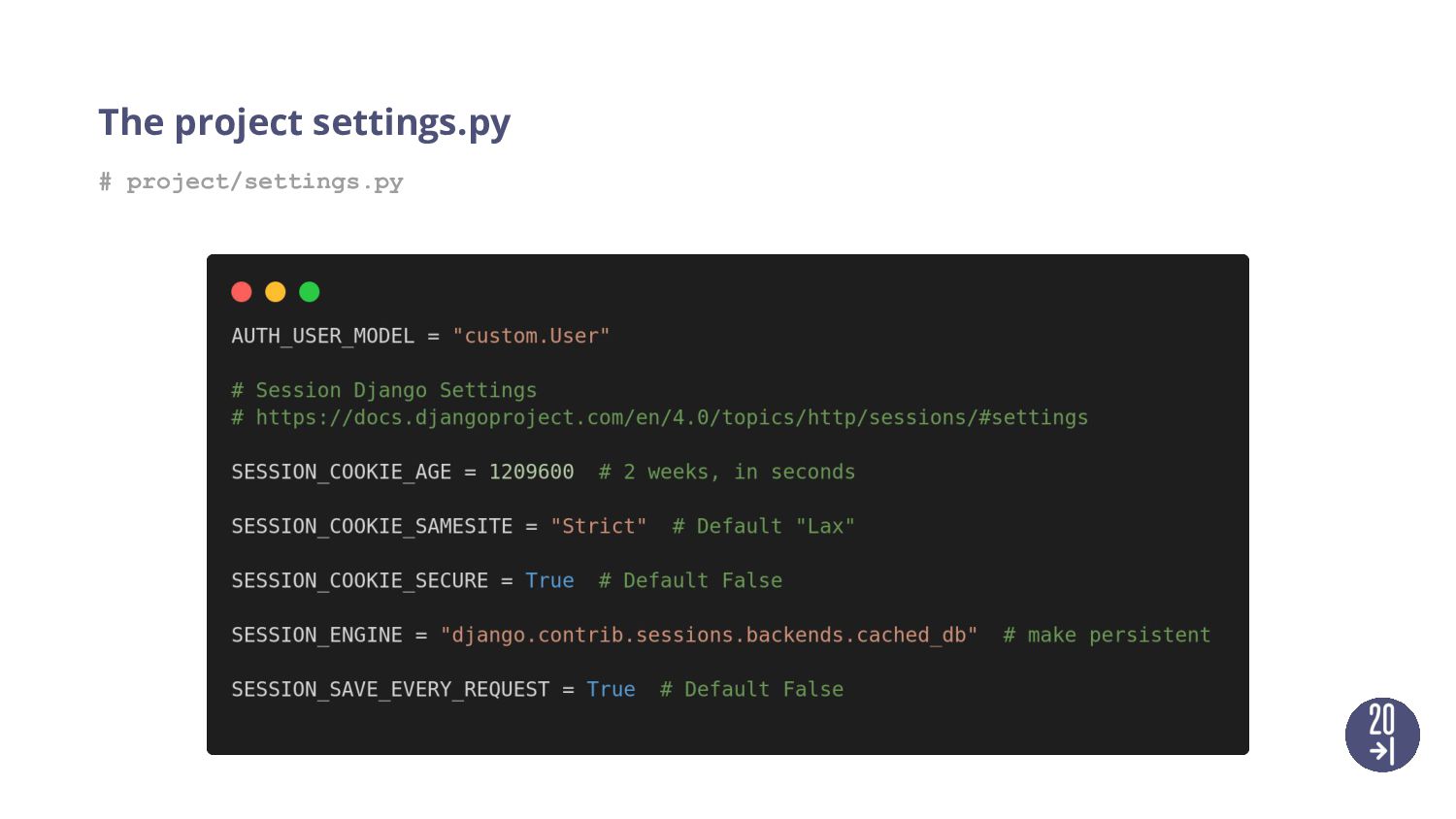Click True value of SESSION_SAVE_EVERY_REQUEST

[x=611, y=689]
